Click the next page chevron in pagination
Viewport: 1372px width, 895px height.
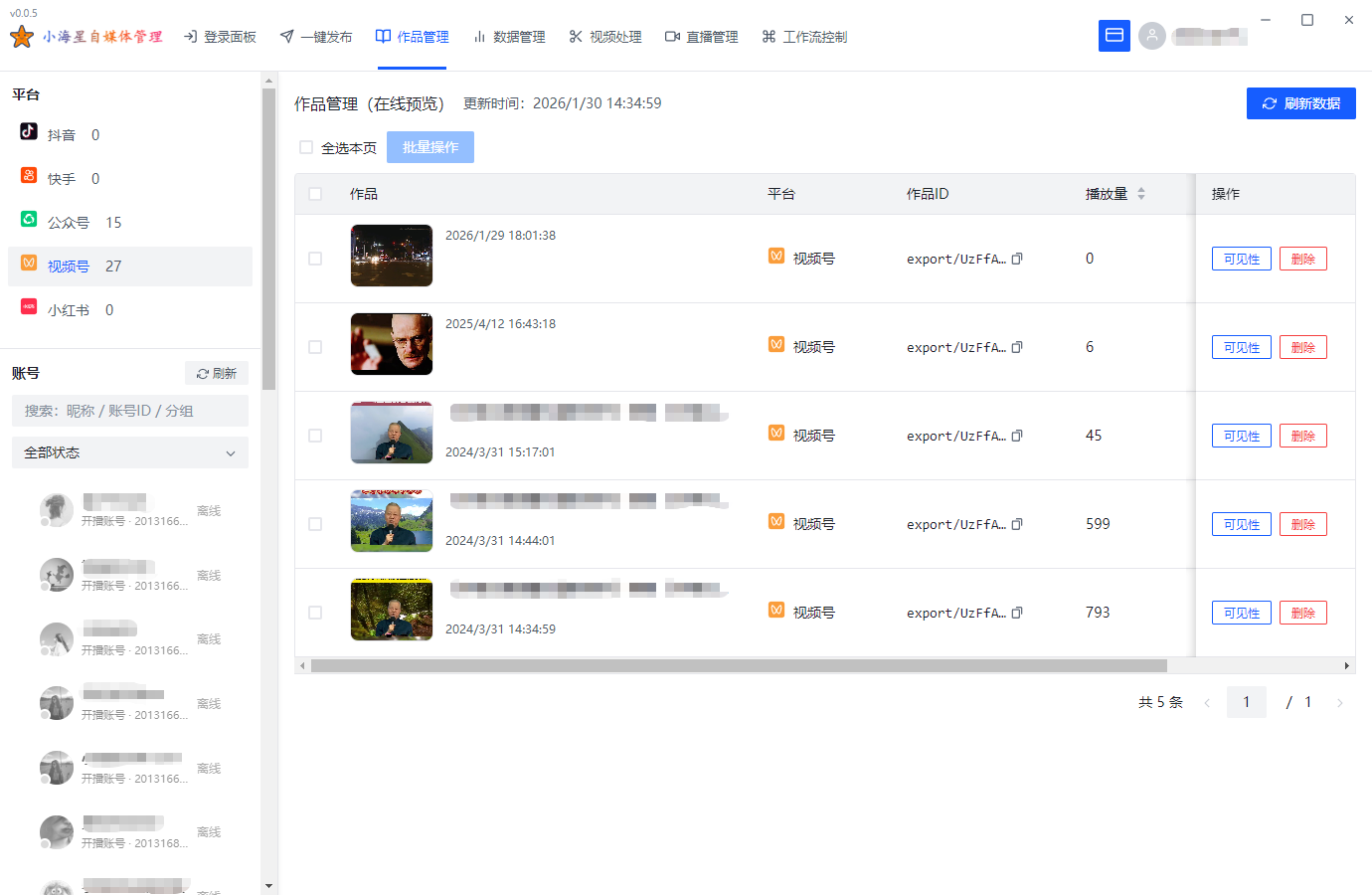[1341, 701]
